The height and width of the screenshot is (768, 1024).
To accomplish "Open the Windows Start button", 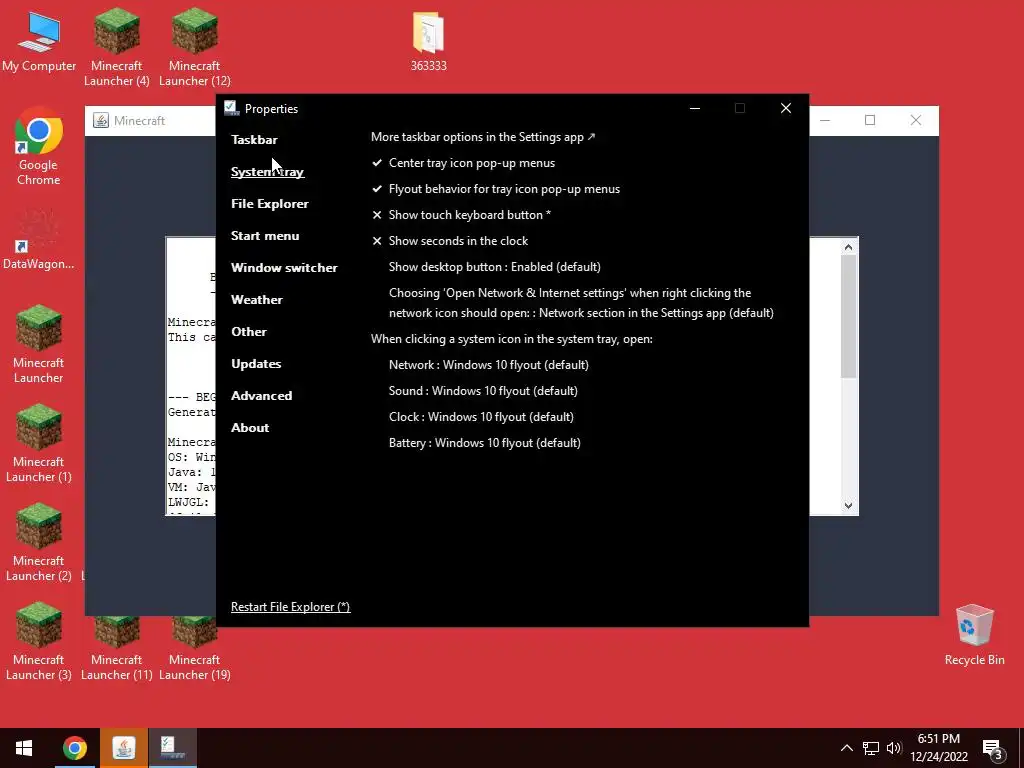I will [24, 748].
